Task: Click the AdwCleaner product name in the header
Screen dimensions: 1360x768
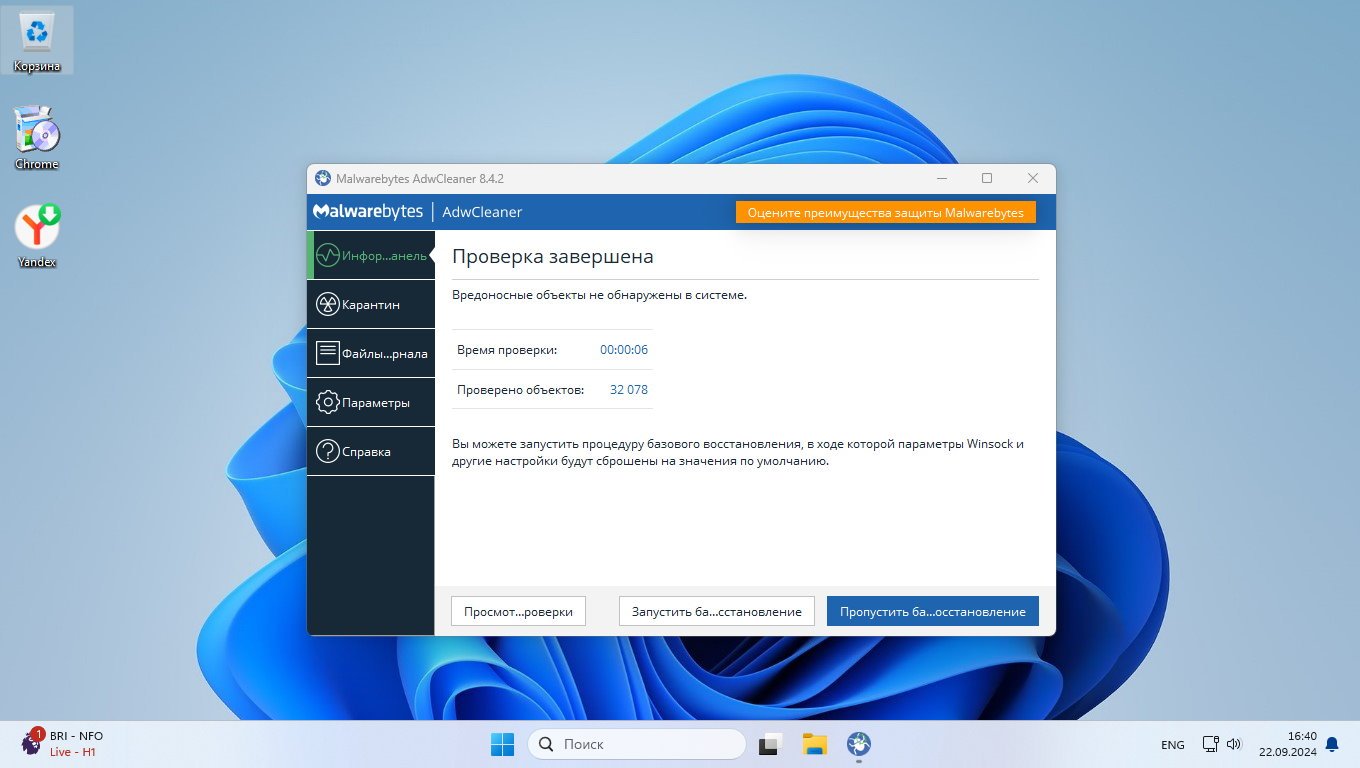Action: pos(482,212)
